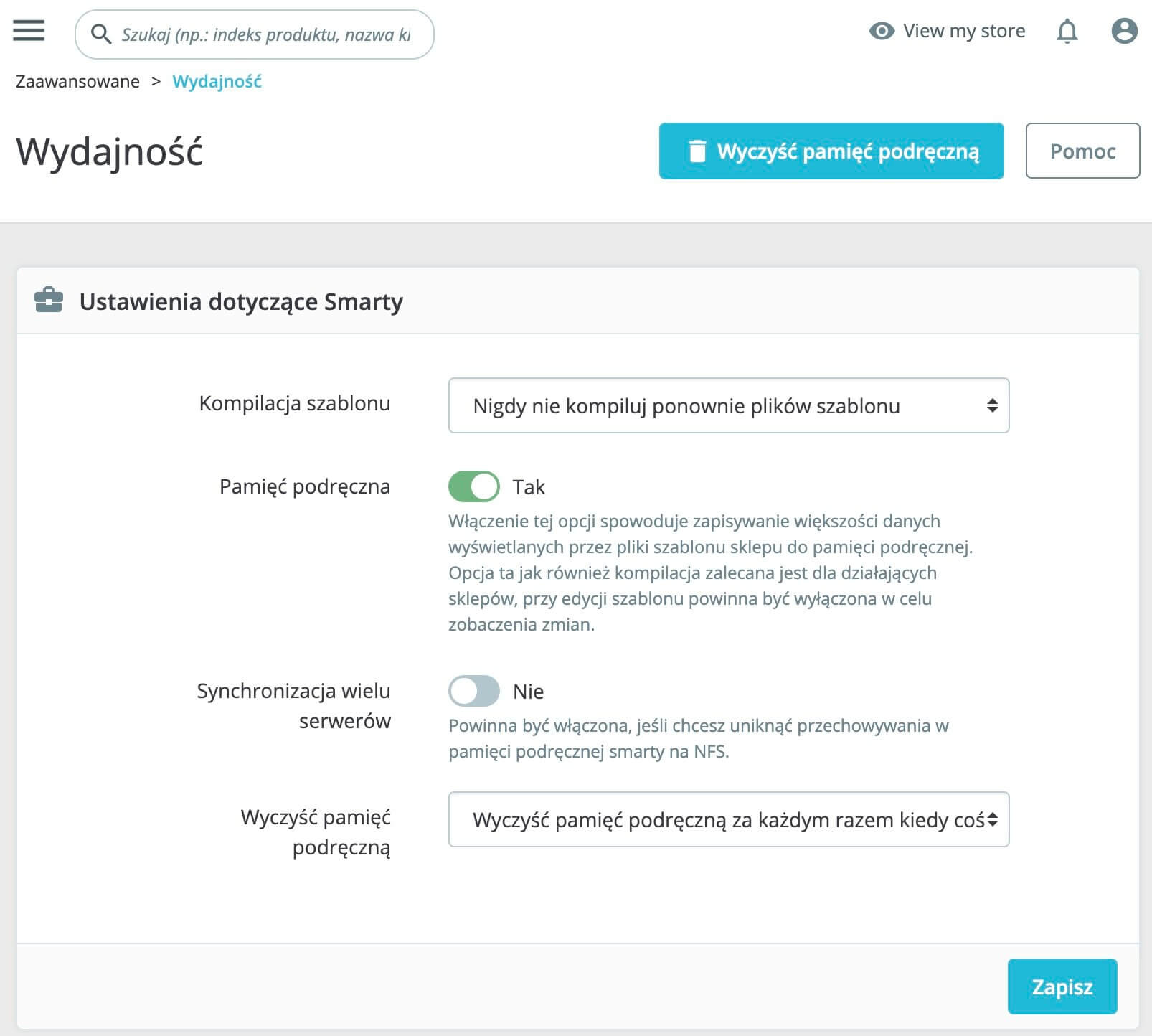Enable the Synchronizacja wielu serwerów toggle
This screenshot has width=1152, height=1036.
click(474, 691)
